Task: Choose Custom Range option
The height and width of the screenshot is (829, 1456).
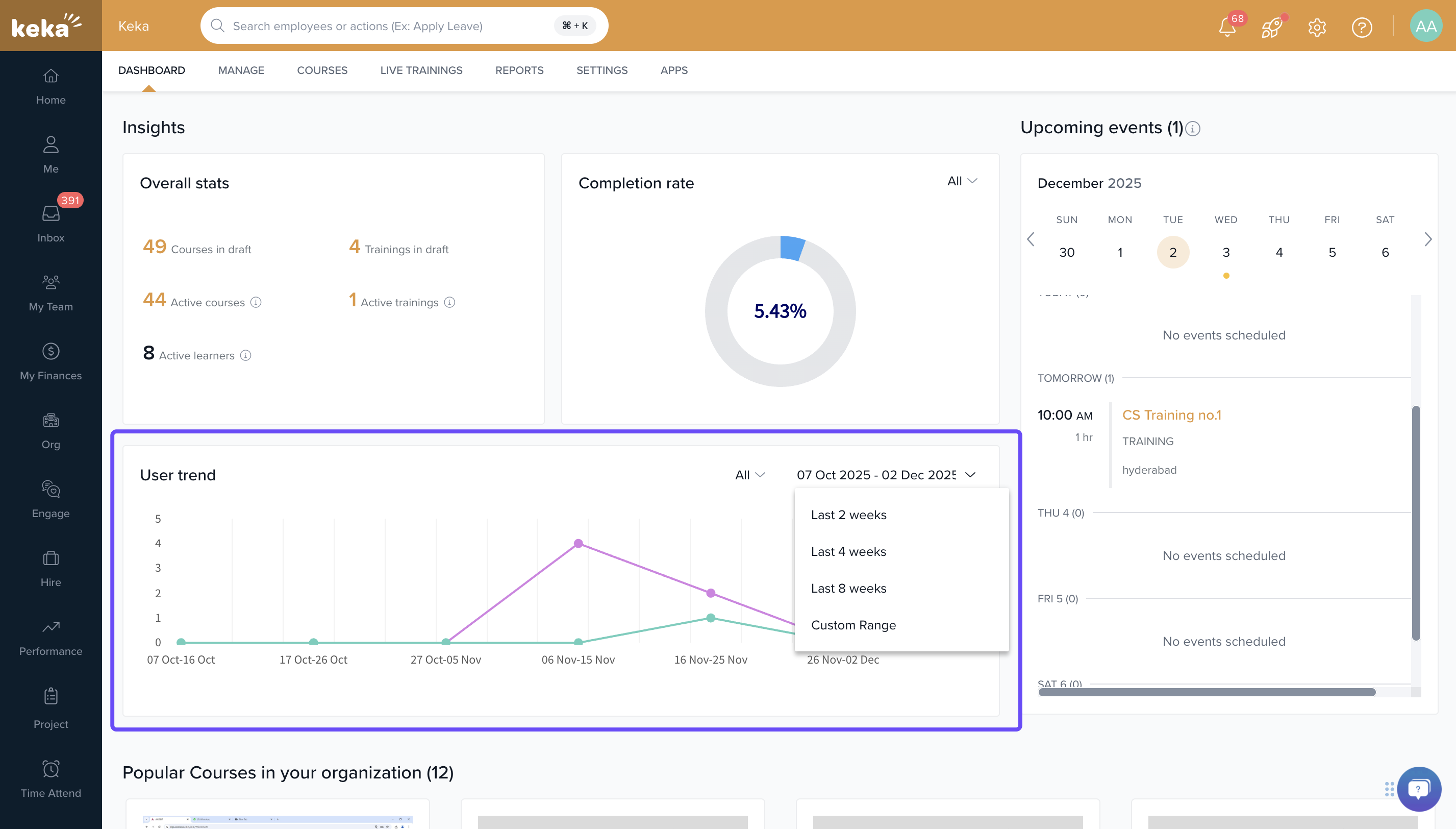Action: click(853, 625)
